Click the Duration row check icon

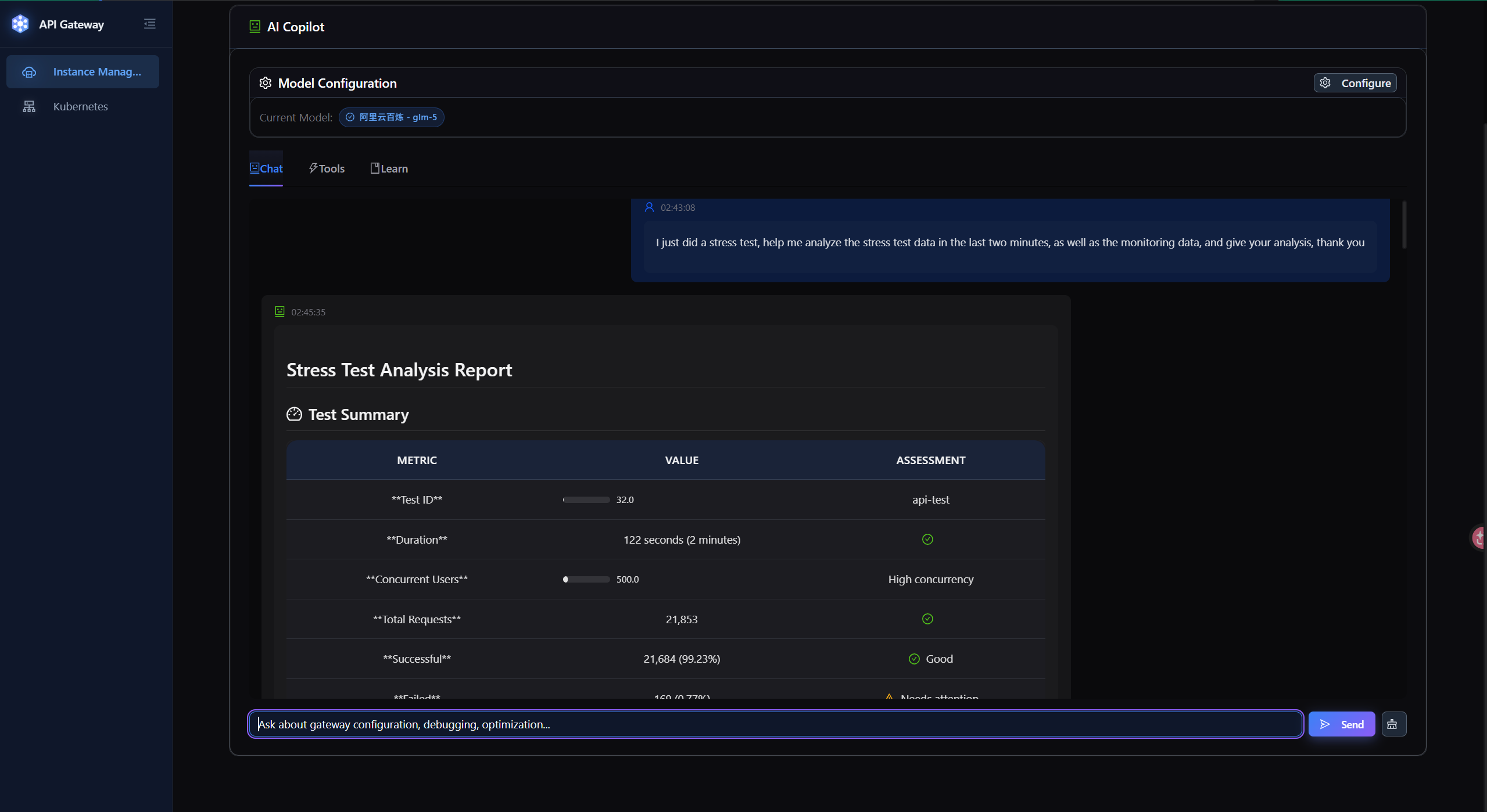(927, 540)
